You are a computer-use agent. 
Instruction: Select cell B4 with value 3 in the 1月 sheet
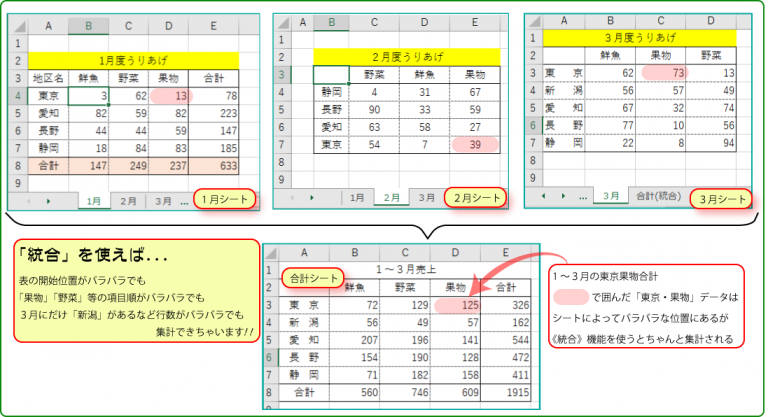pos(89,96)
